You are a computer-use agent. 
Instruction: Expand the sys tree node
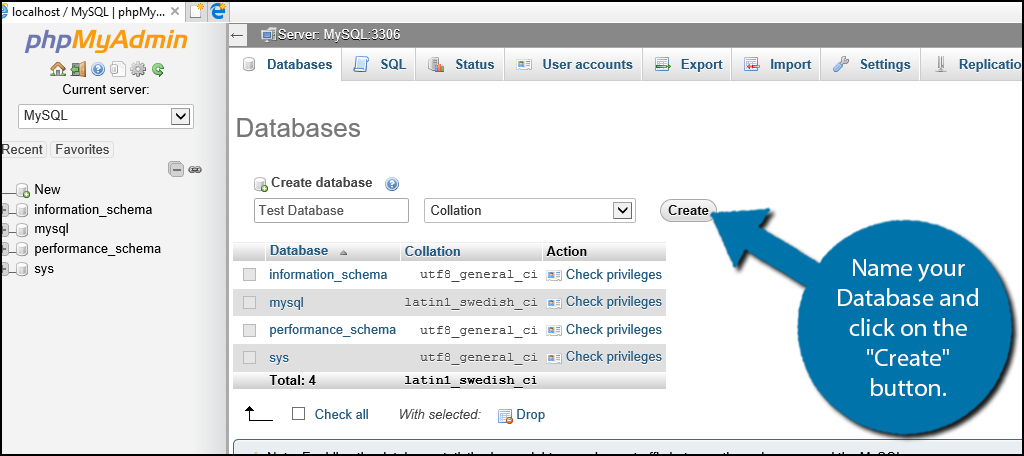pos(5,269)
